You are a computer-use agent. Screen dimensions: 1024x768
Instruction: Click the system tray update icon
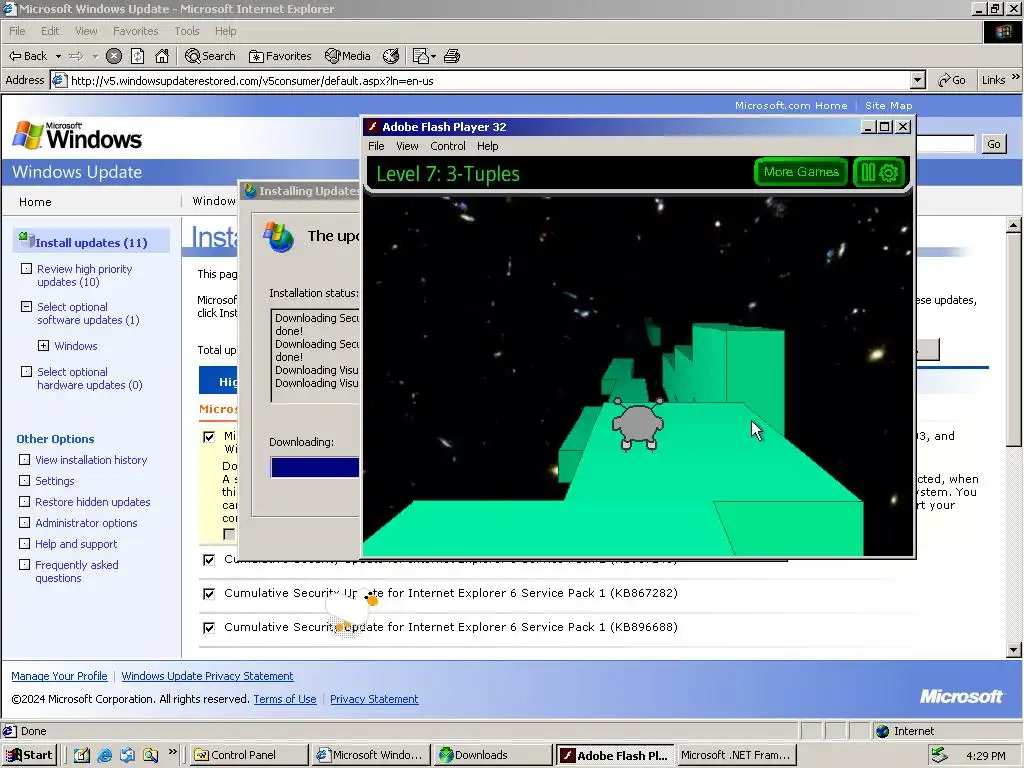click(939, 755)
